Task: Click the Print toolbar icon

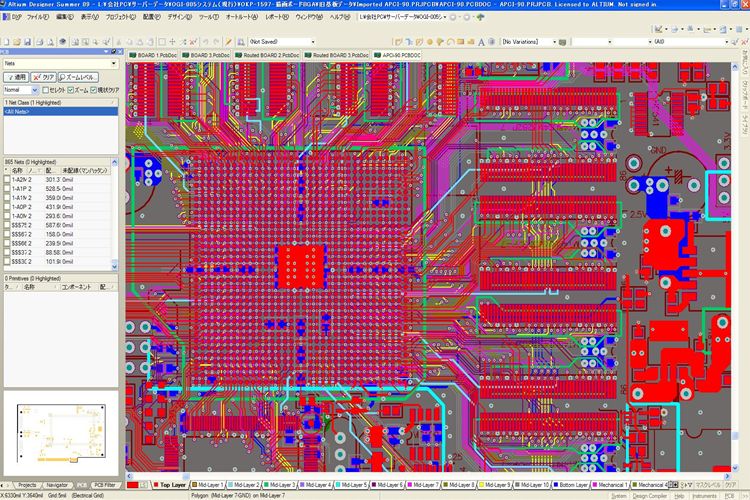Action: [x=40, y=42]
